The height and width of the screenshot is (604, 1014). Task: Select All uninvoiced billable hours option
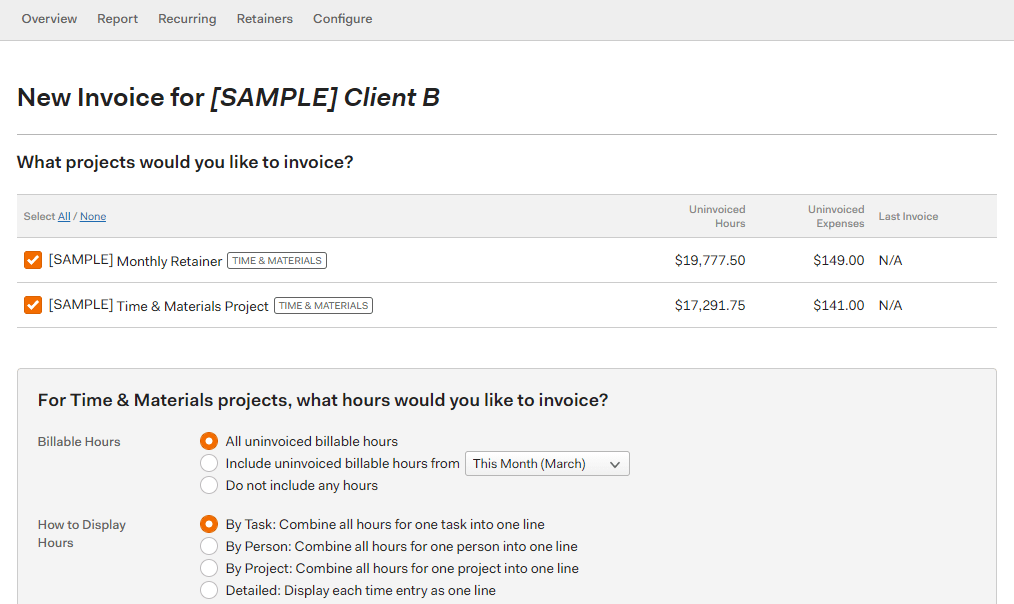pyautogui.click(x=209, y=441)
